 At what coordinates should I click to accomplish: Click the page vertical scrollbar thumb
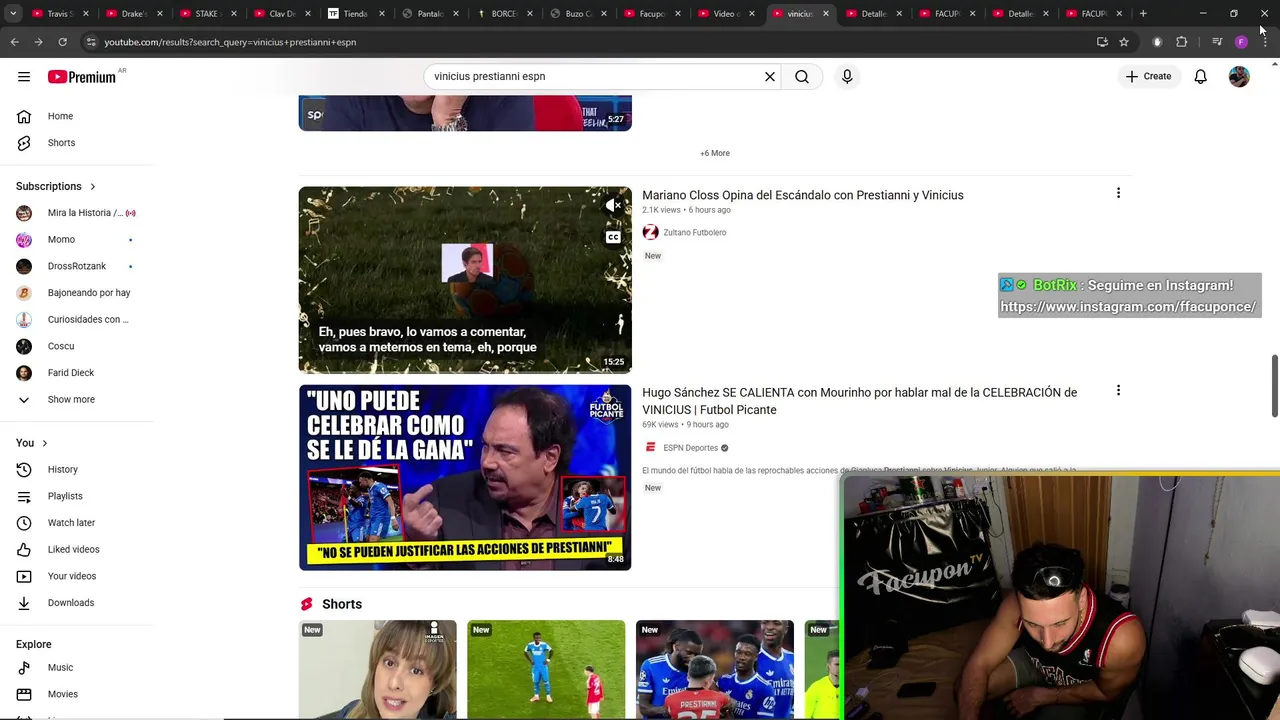tap(1274, 385)
